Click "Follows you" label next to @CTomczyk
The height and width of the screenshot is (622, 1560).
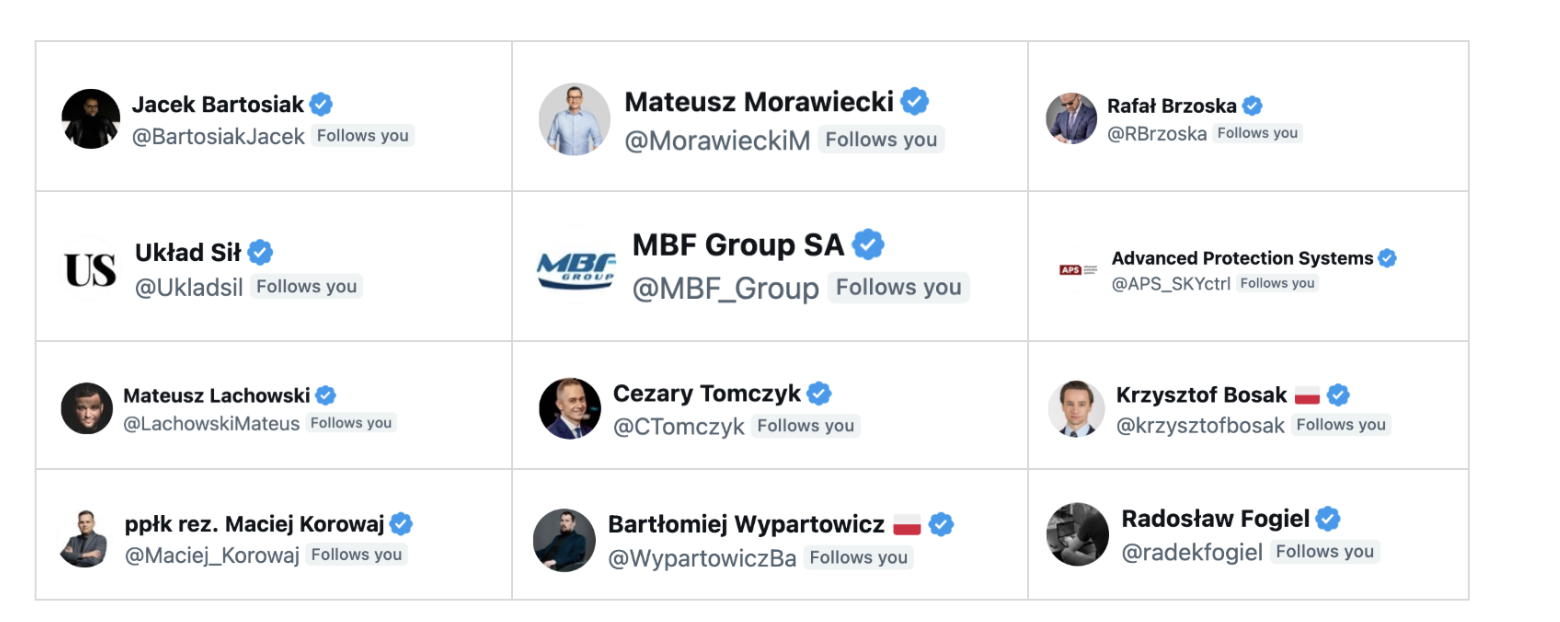[x=805, y=426]
